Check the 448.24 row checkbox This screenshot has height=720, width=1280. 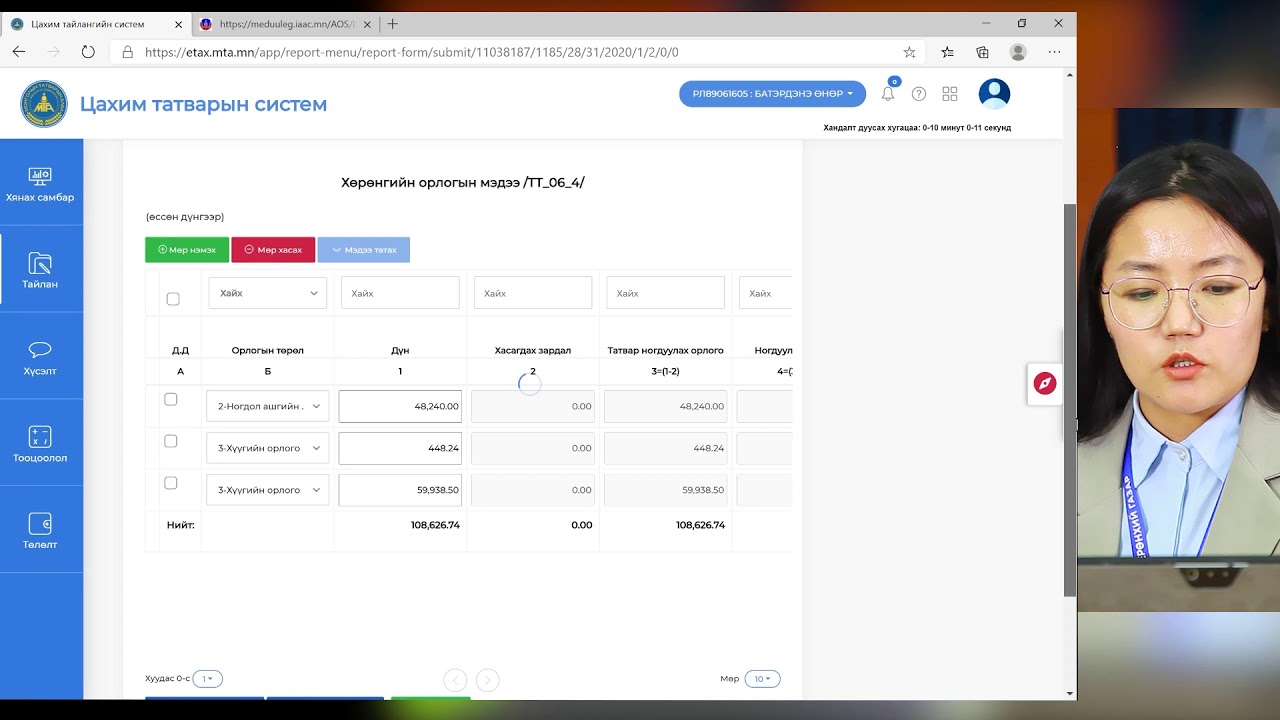pos(171,441)
